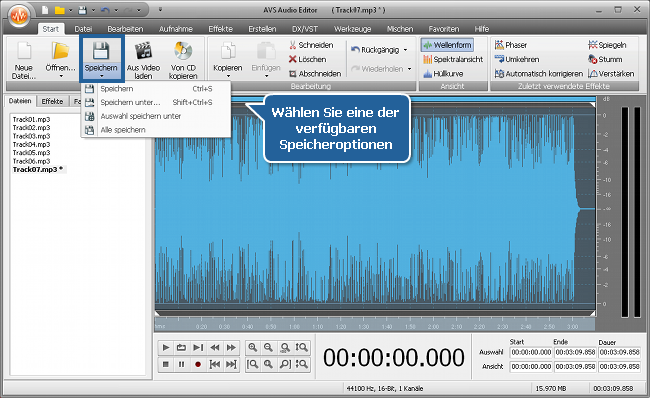Click Von CD kopieren disc icon
The image size is (650, 398).
coord(183,51)
